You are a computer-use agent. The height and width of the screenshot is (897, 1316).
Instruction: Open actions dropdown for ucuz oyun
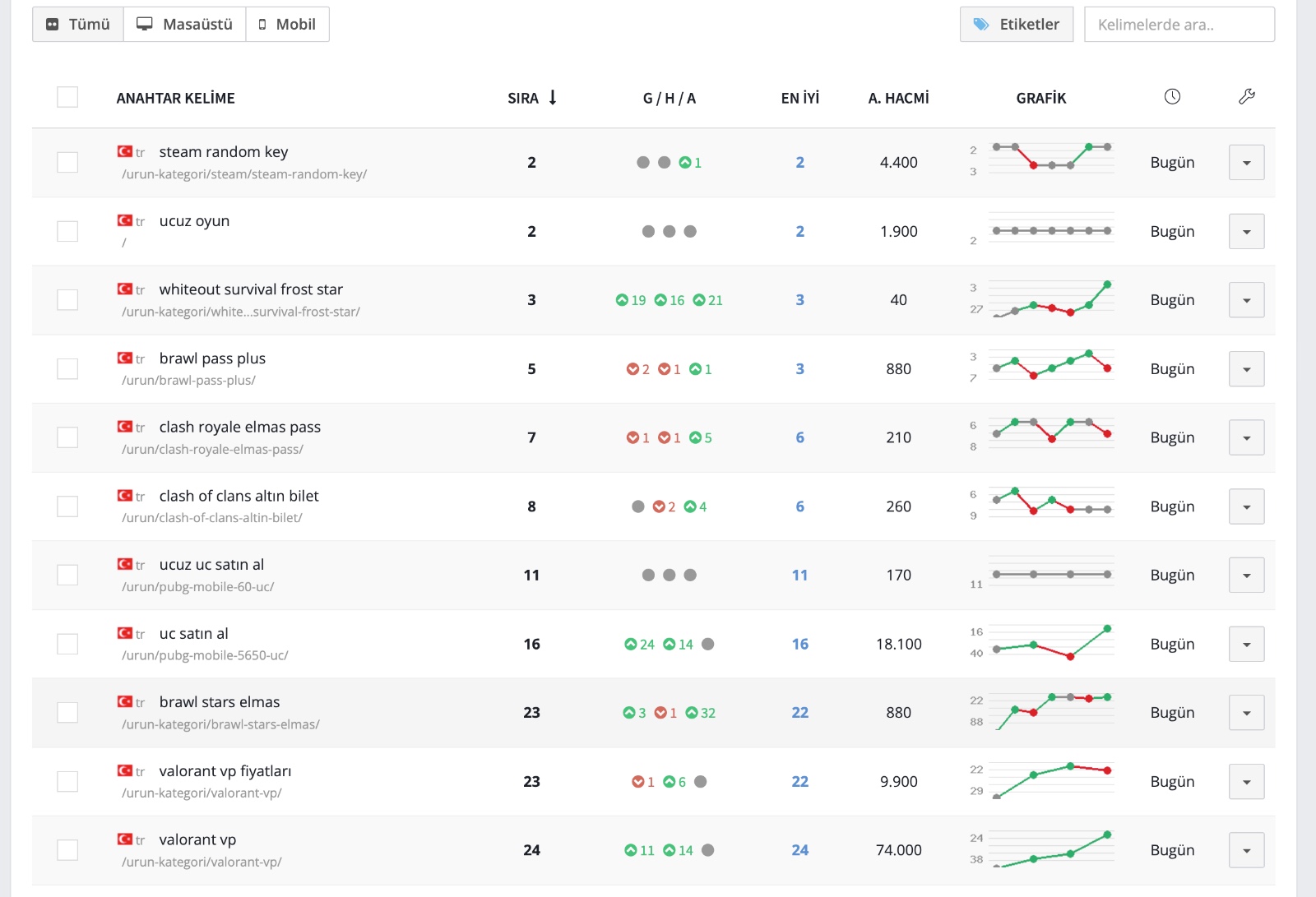[1246, 231]
